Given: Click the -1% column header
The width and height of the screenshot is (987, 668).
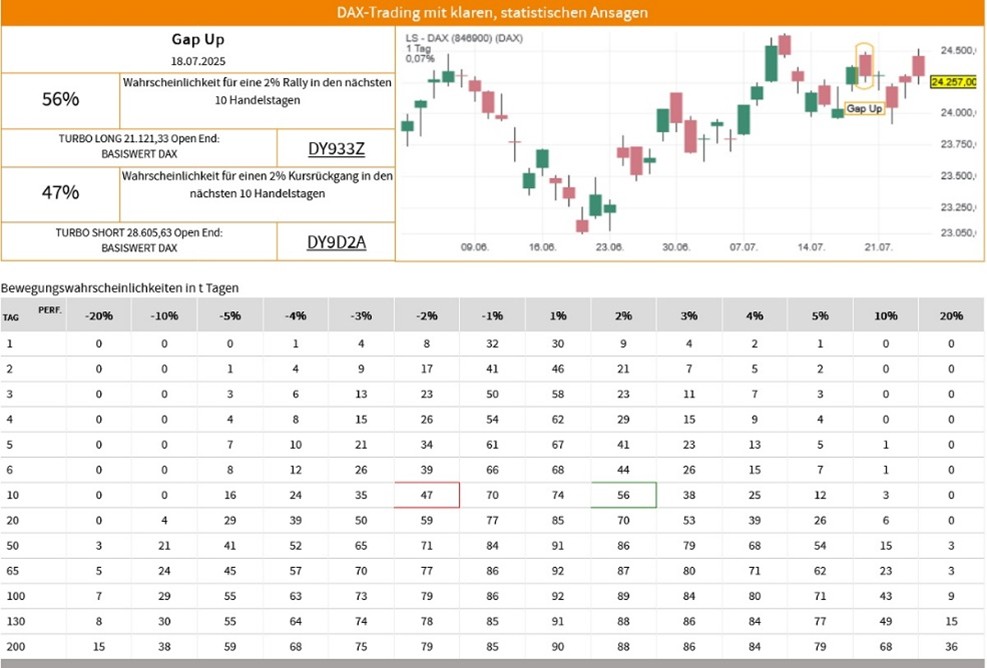Looking at the screenshot, I should [x=492, y=315].
